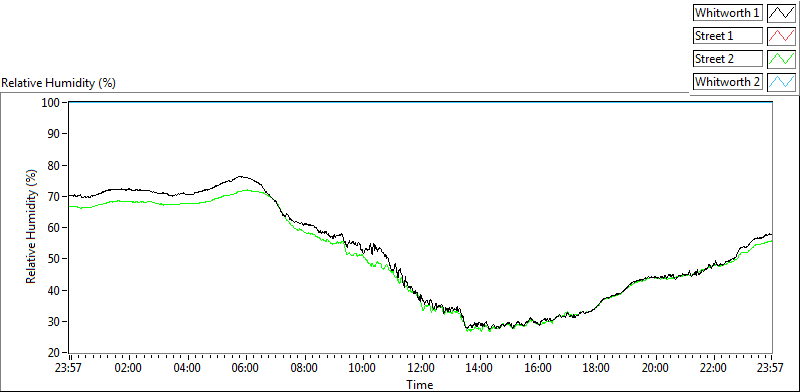Click the 20:00 time axis label
The image size is (800, 392).
tap(655, 368)
